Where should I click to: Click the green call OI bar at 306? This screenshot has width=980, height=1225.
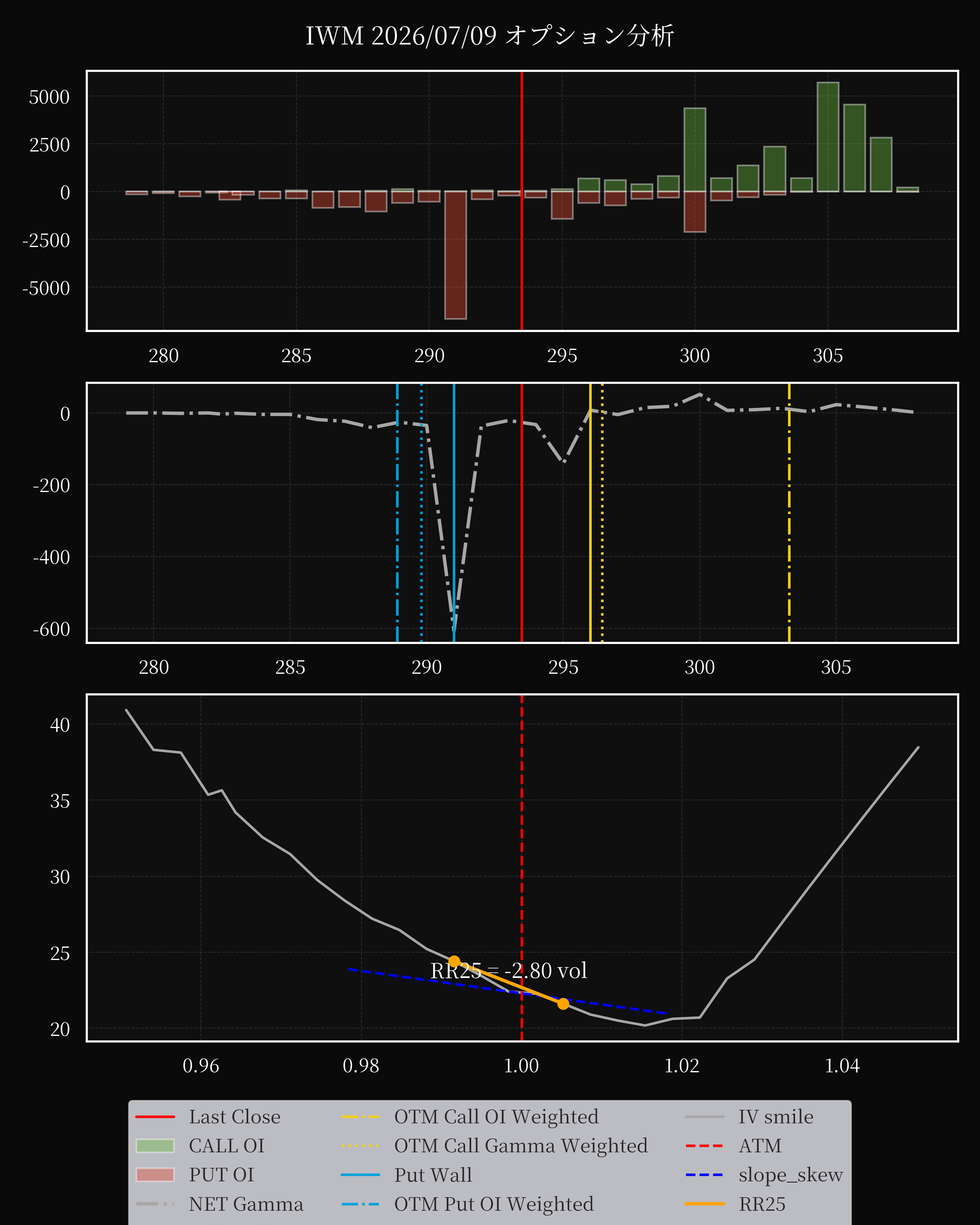(x=855, y=148)
